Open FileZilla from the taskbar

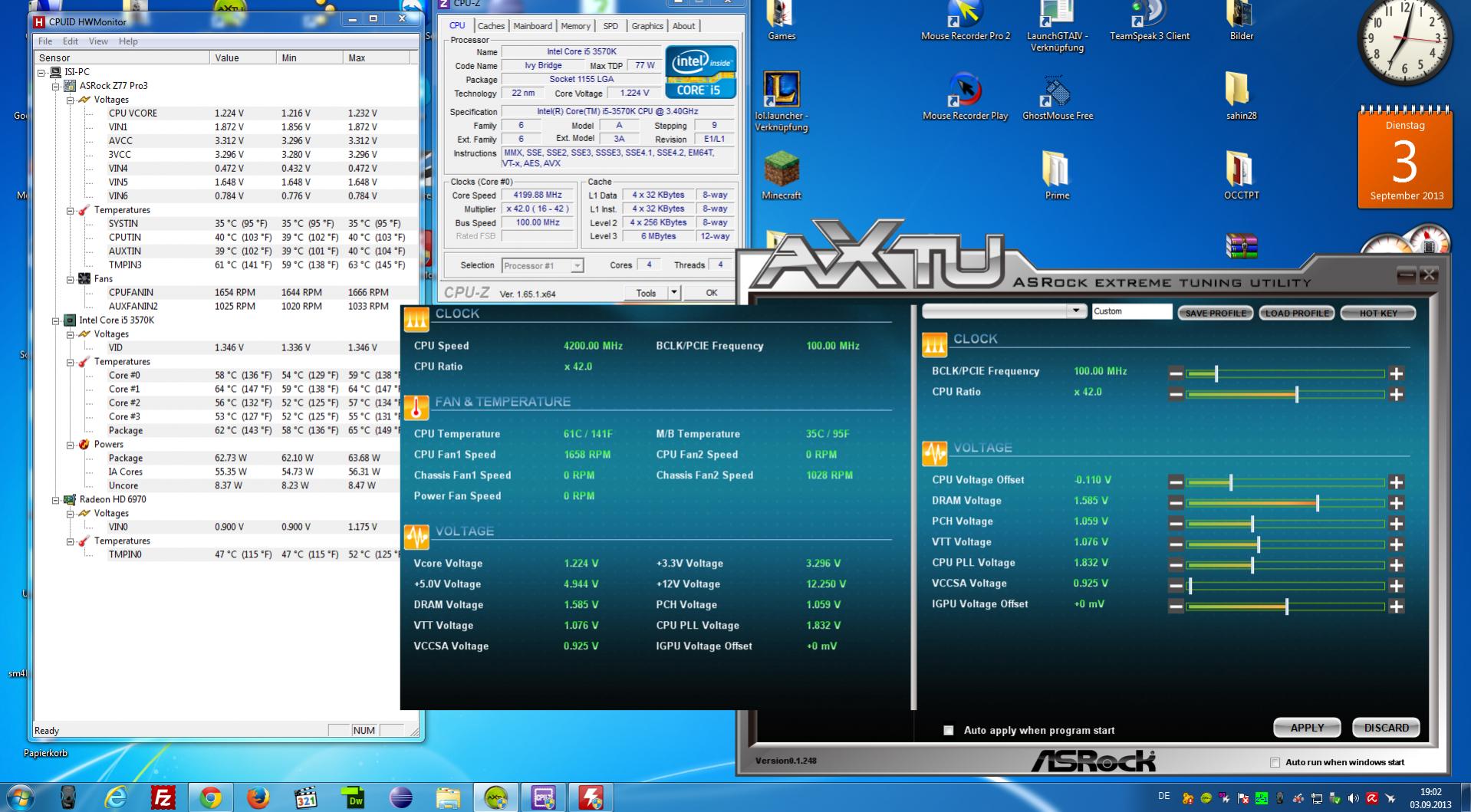coord(163,797)
